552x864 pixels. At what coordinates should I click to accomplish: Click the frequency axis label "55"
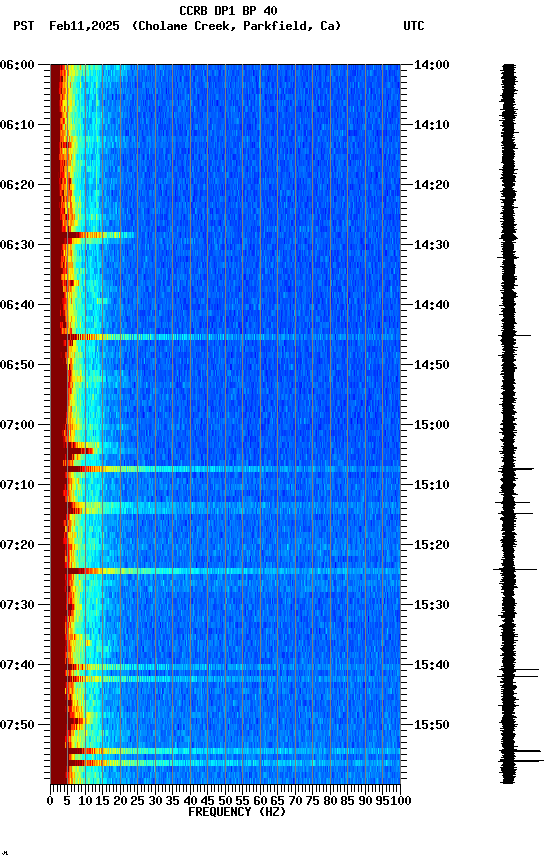(x=243, y=801)
